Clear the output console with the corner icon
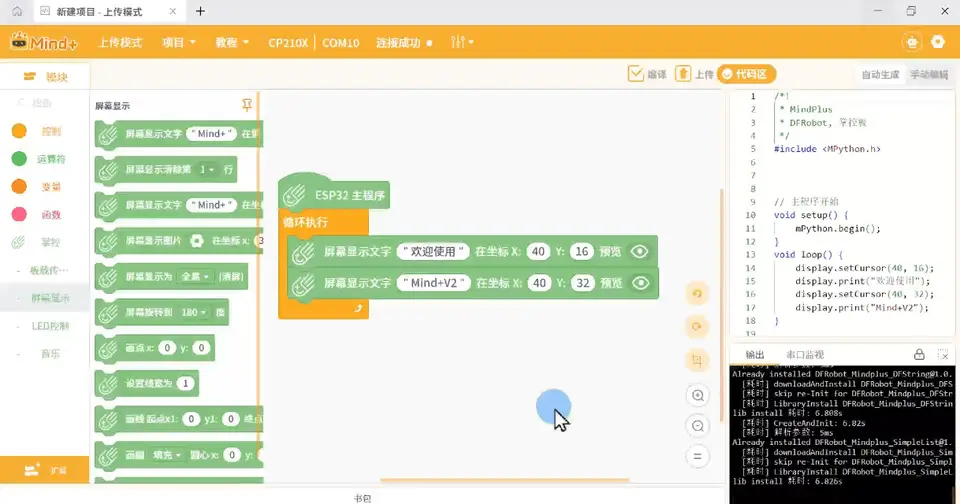The width and height of the screenshot is (960, 504). point(943,355)
